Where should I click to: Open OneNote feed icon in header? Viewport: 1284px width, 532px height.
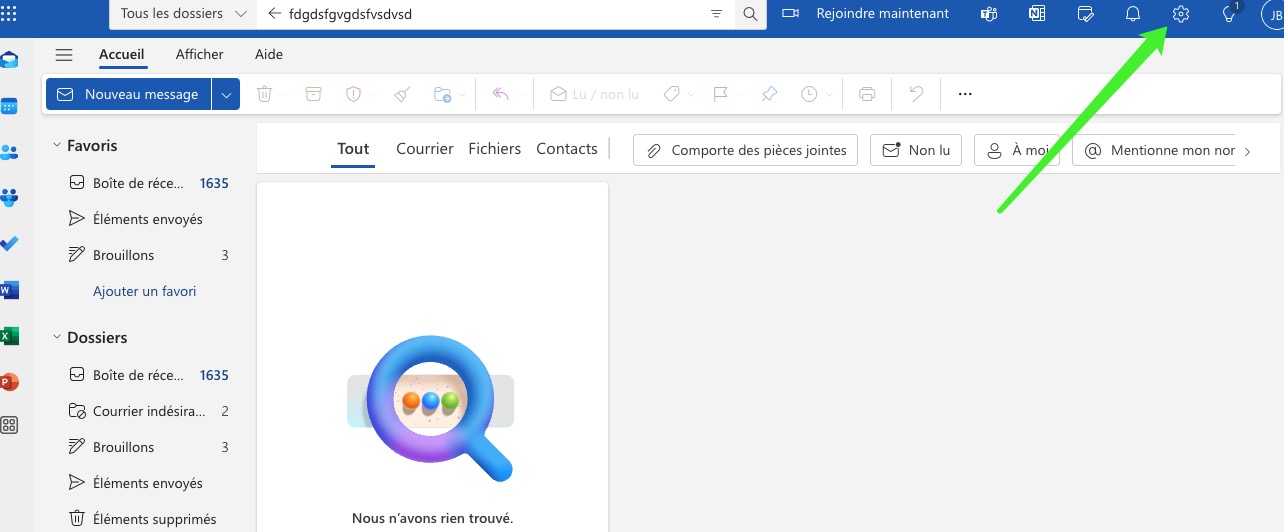coord(1037,14)
